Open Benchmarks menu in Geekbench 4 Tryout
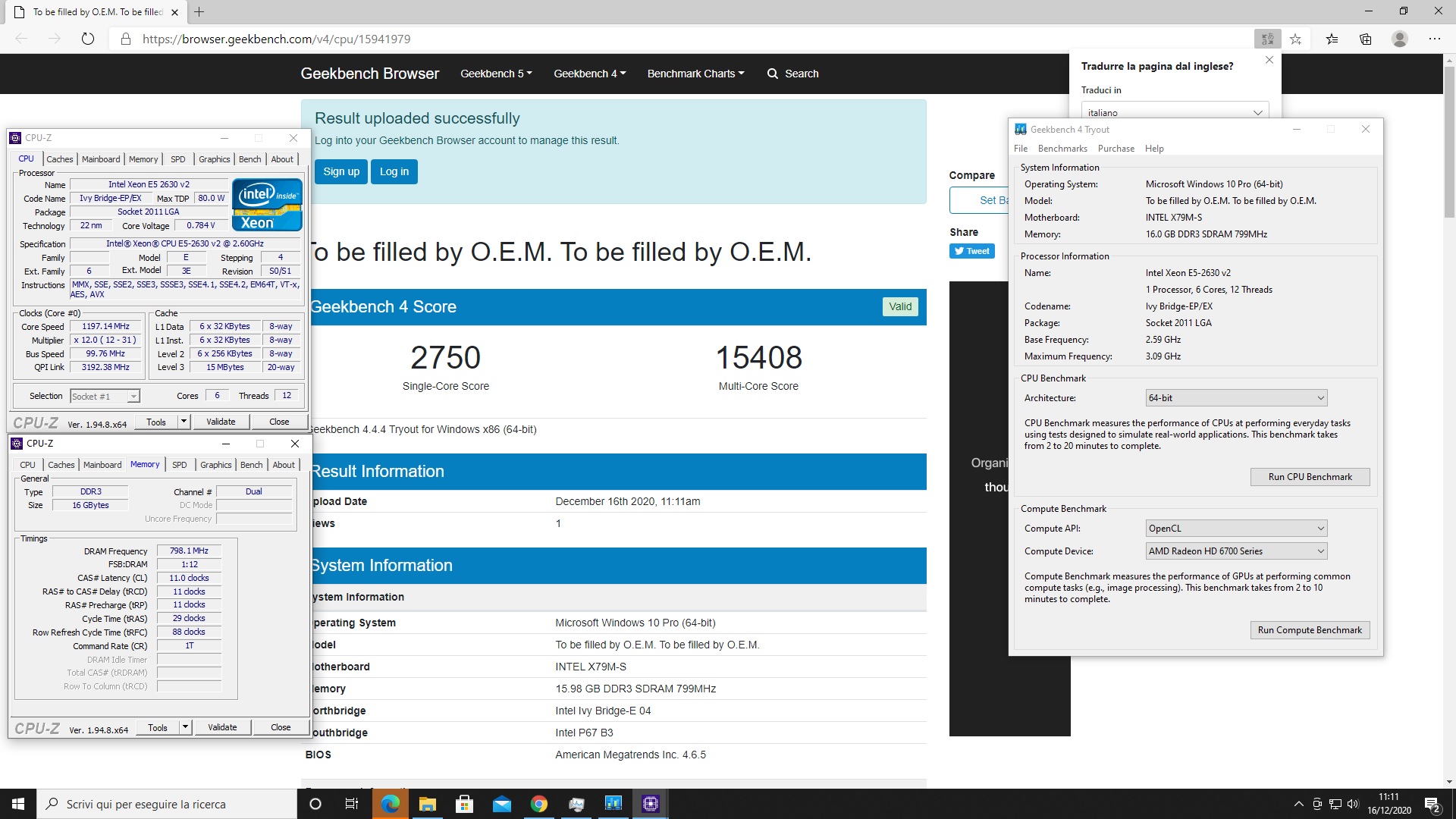 [1062, 149]
